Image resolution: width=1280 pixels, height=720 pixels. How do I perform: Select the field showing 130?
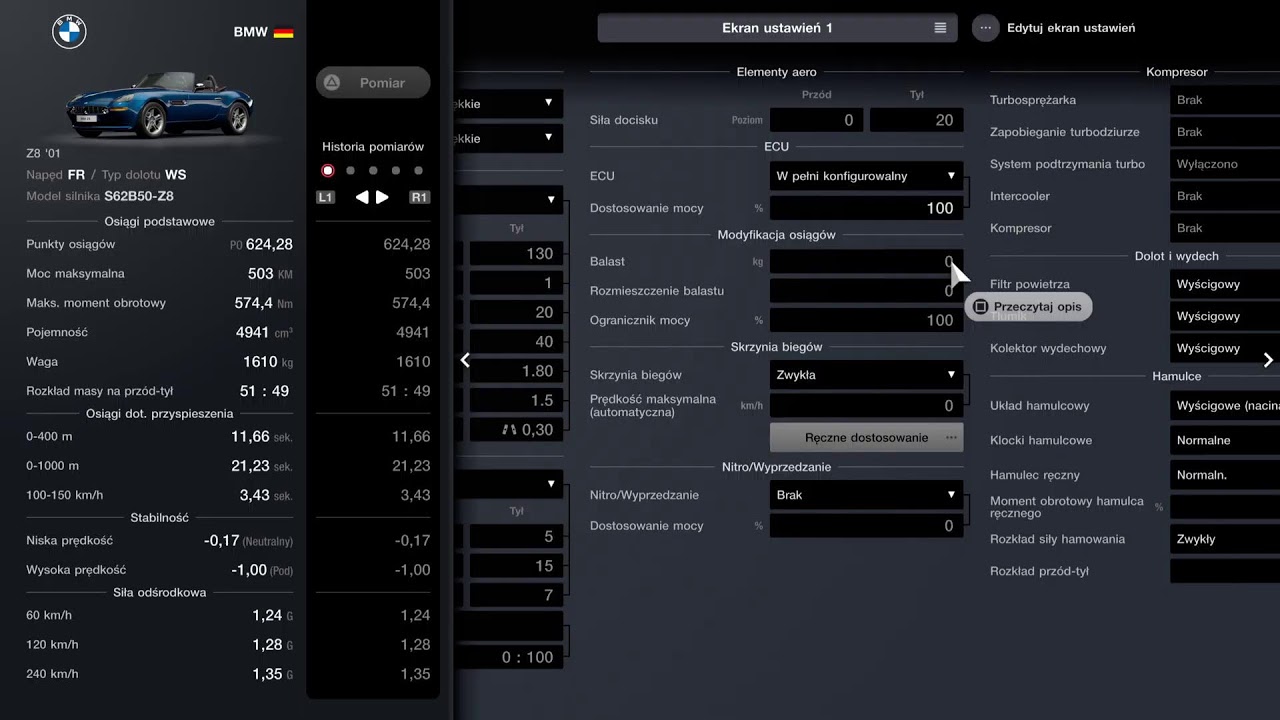pos(516,254)
